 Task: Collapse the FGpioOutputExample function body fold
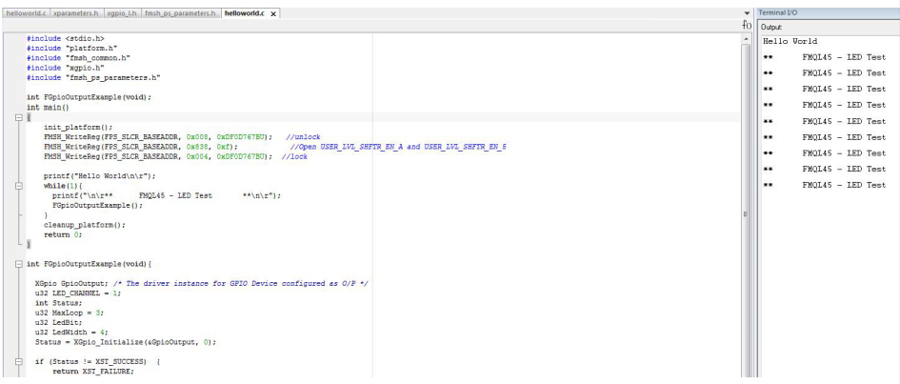coord(19,264)
